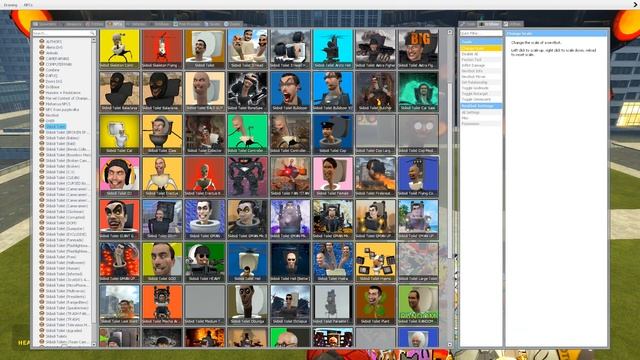The image size is (640, 360).
Task: Spawn the Skibidi Toilet Cat on yellow
Action: coord(120,134)
